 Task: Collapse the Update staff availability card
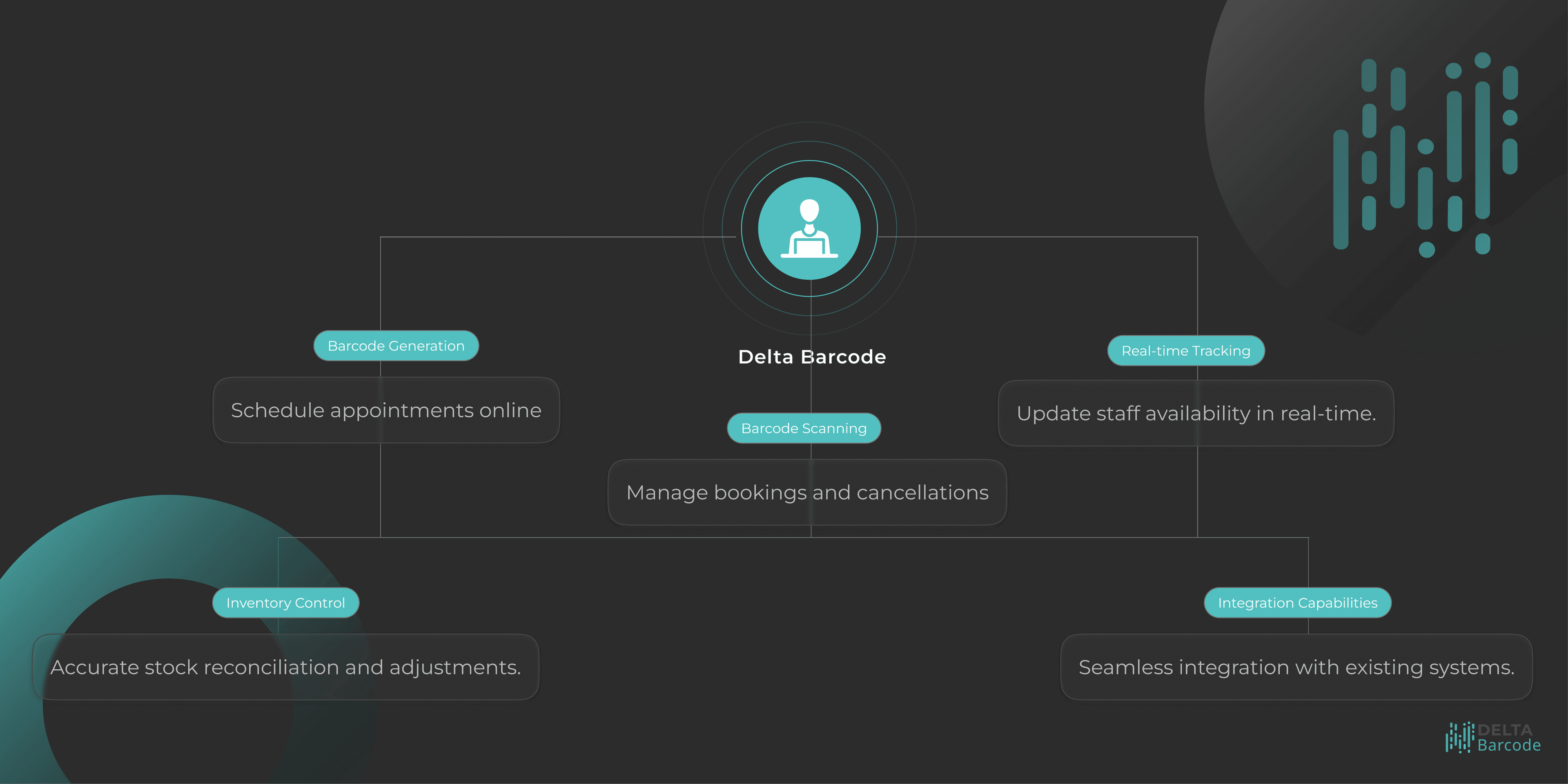click(1196, 413)
